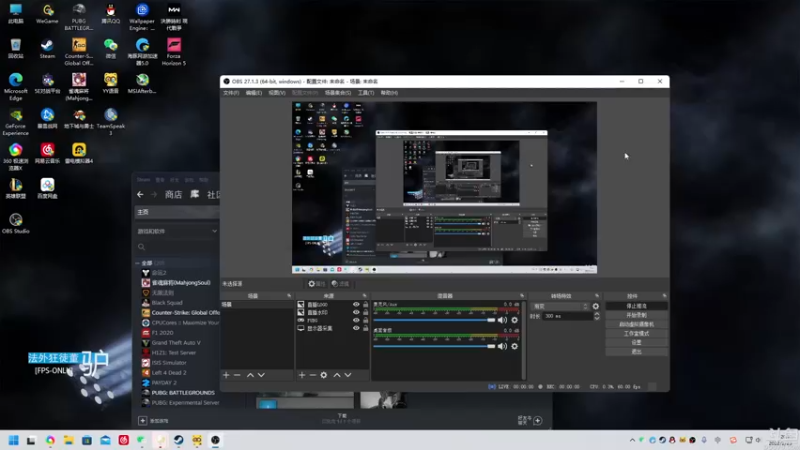Viewport: 800px width, 450px height.
Task: Pop out the controls dock panel
Action: coord(664,296)
